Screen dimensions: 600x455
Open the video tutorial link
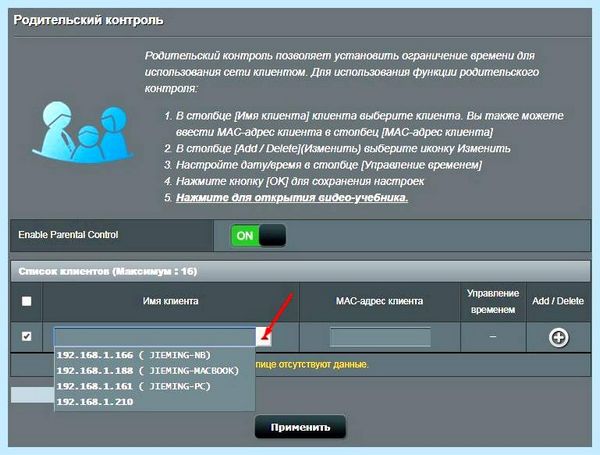292,198
